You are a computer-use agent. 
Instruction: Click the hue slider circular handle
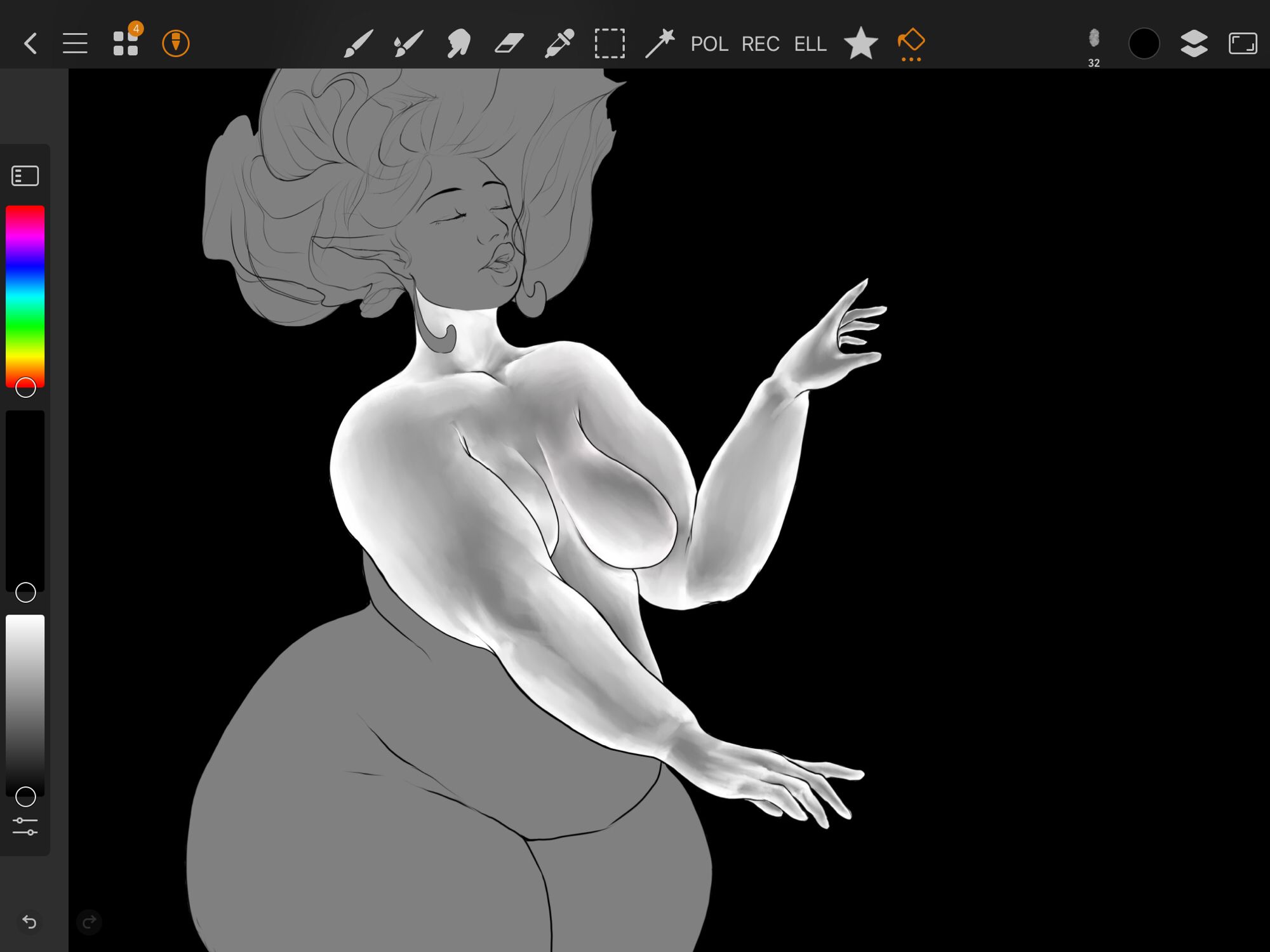[25, 387]
